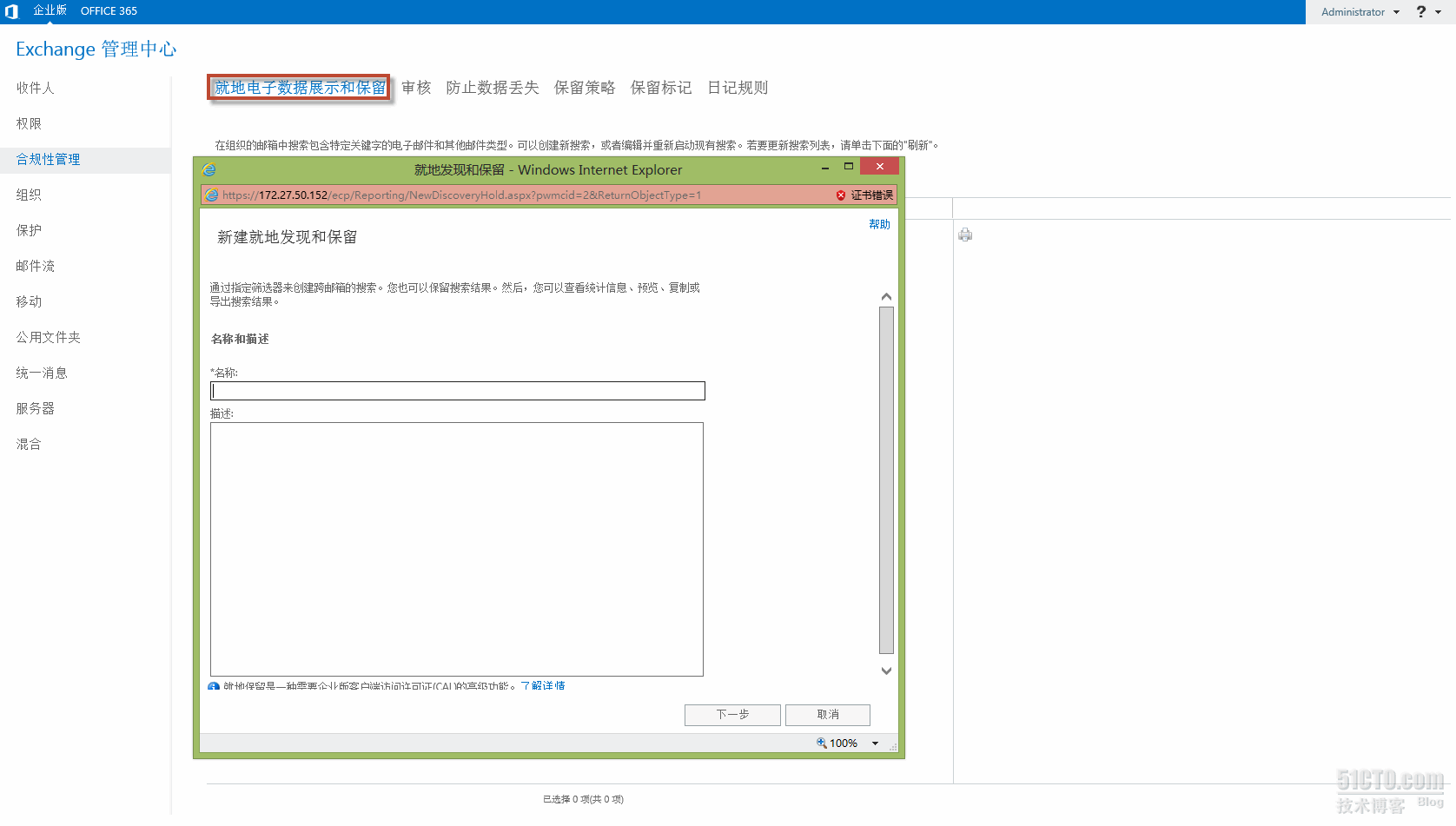Open the 帮助 link in popup

(x=879, y=224)
